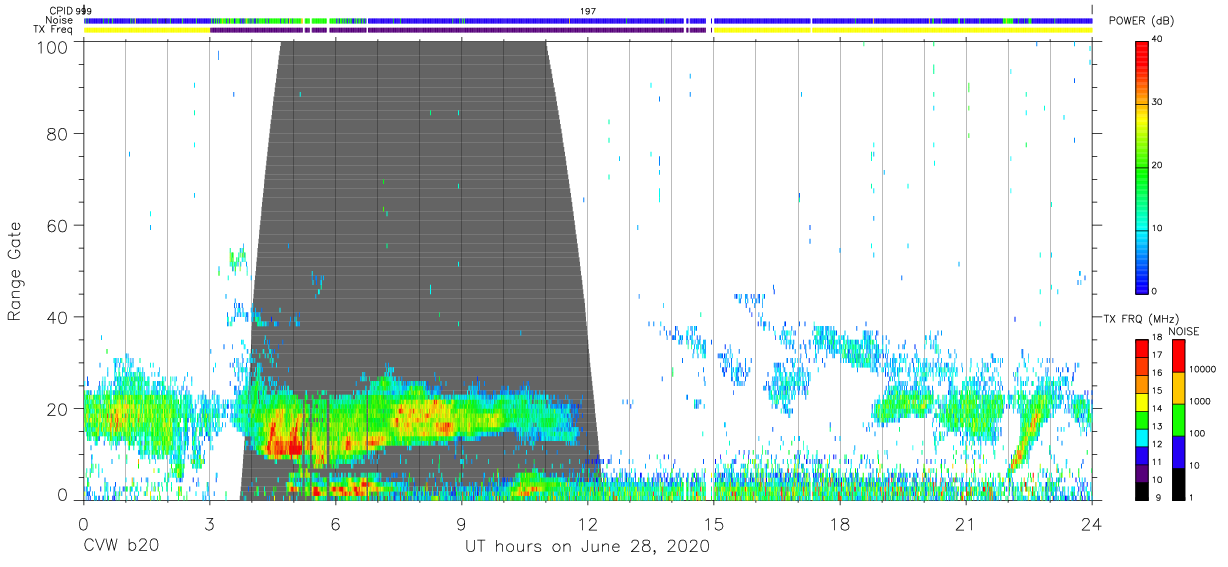The width and height of the screenshot is (1228, 567).
Task: Click the '6' tick on UT hours axis
Action: coord(335,524)
